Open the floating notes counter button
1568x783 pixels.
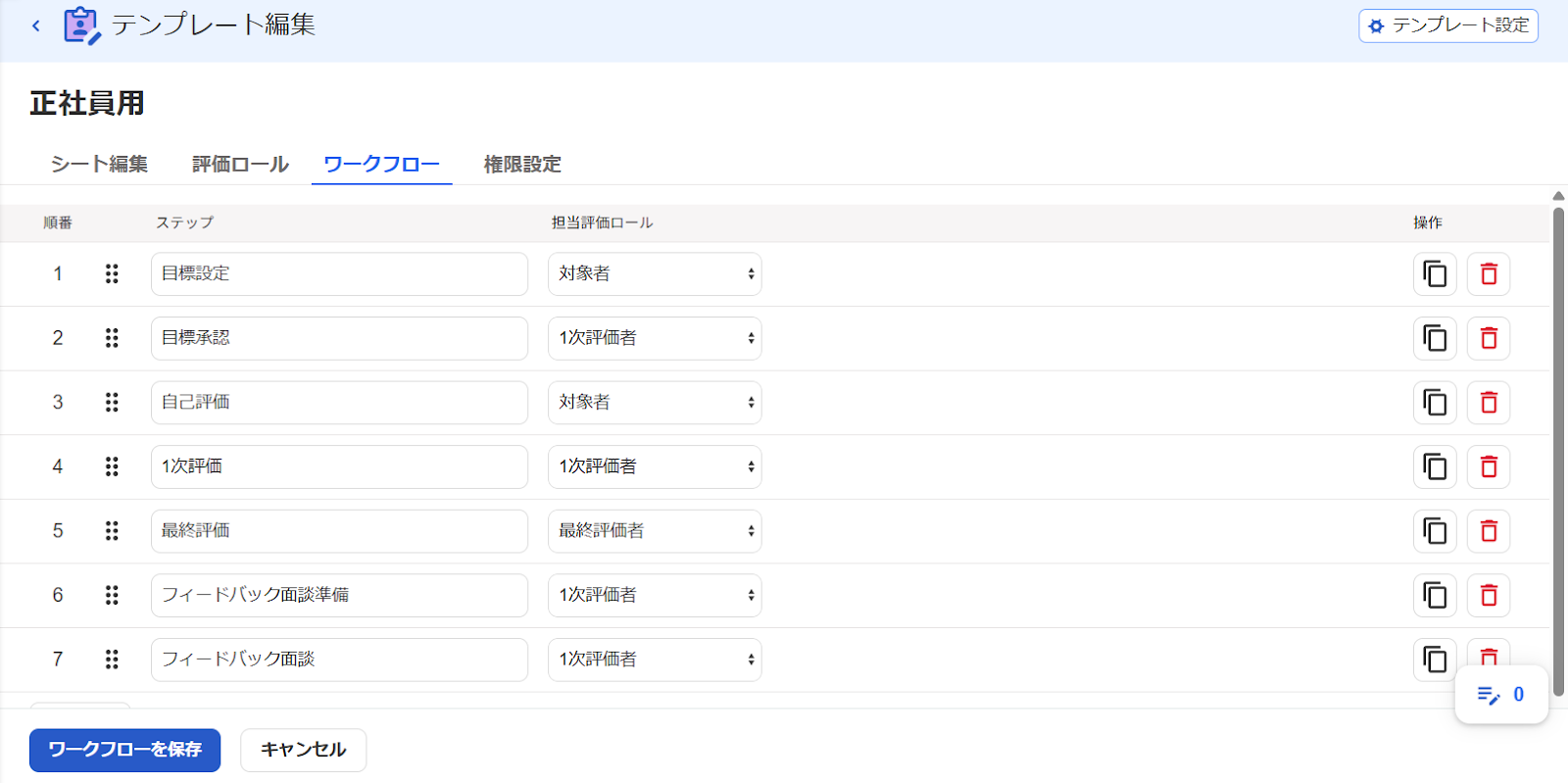pos(1501,695)
